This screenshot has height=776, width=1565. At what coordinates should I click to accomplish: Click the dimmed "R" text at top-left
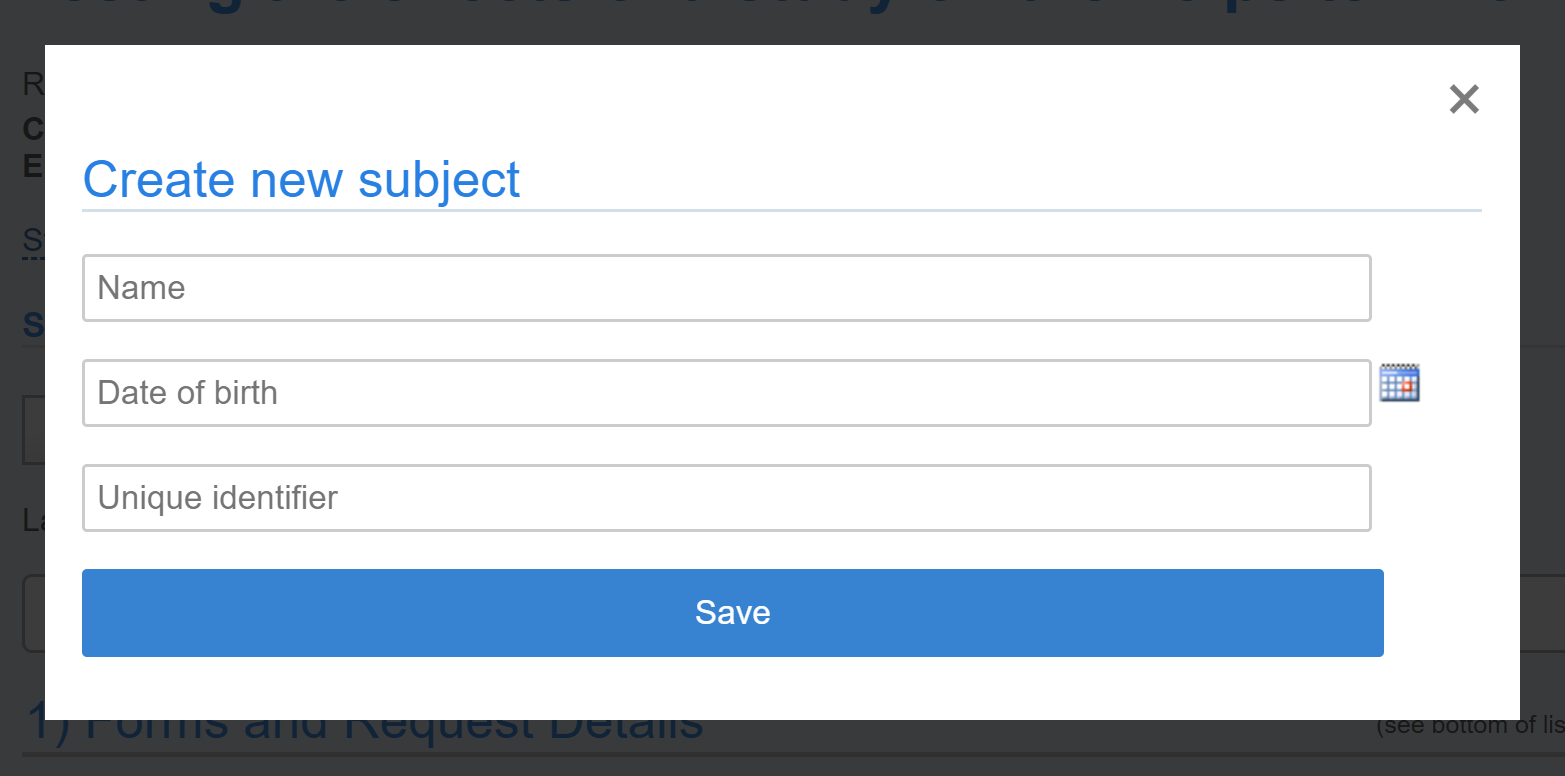click(32, 85)
